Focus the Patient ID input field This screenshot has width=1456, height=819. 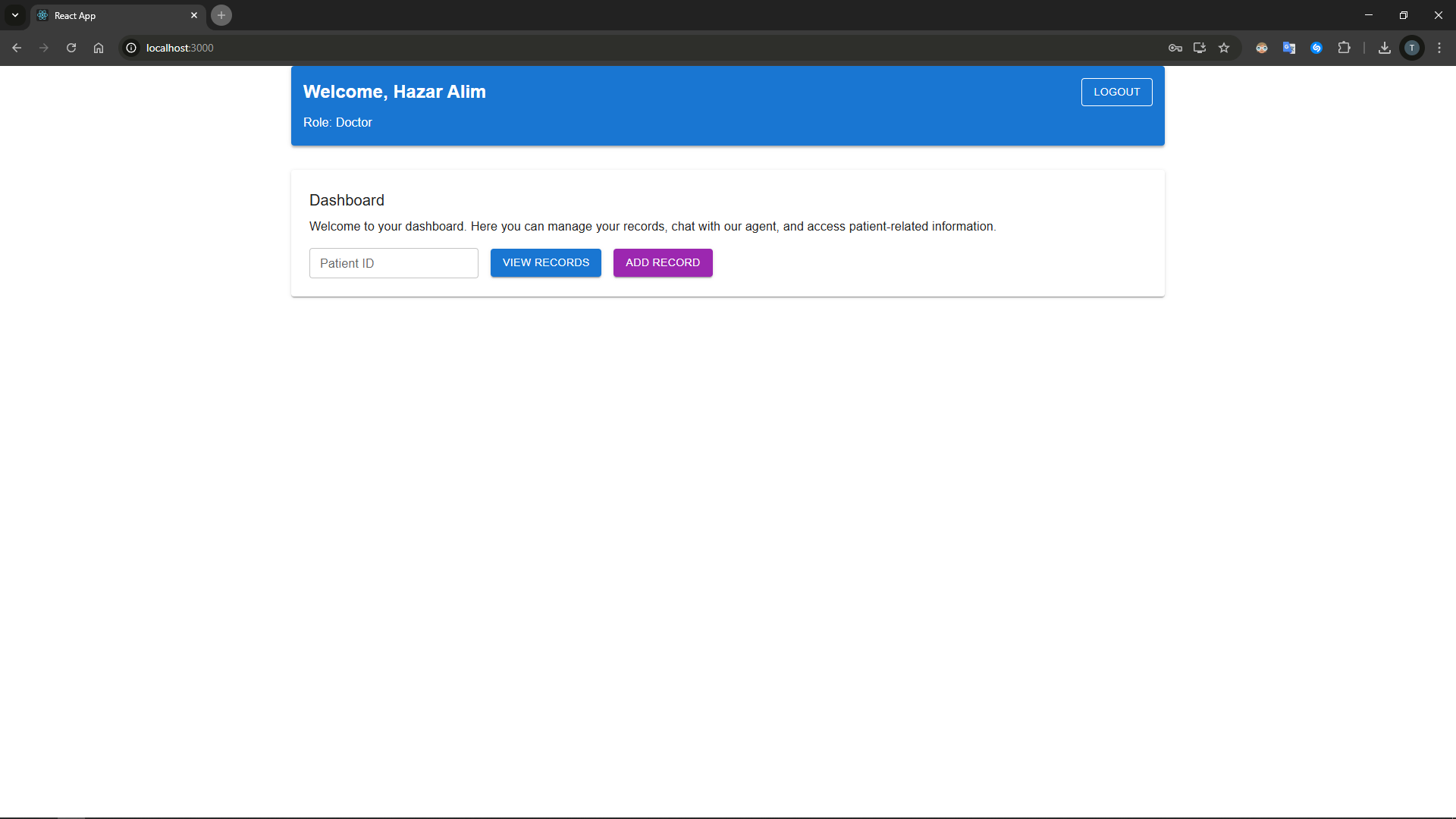(394, 263)
